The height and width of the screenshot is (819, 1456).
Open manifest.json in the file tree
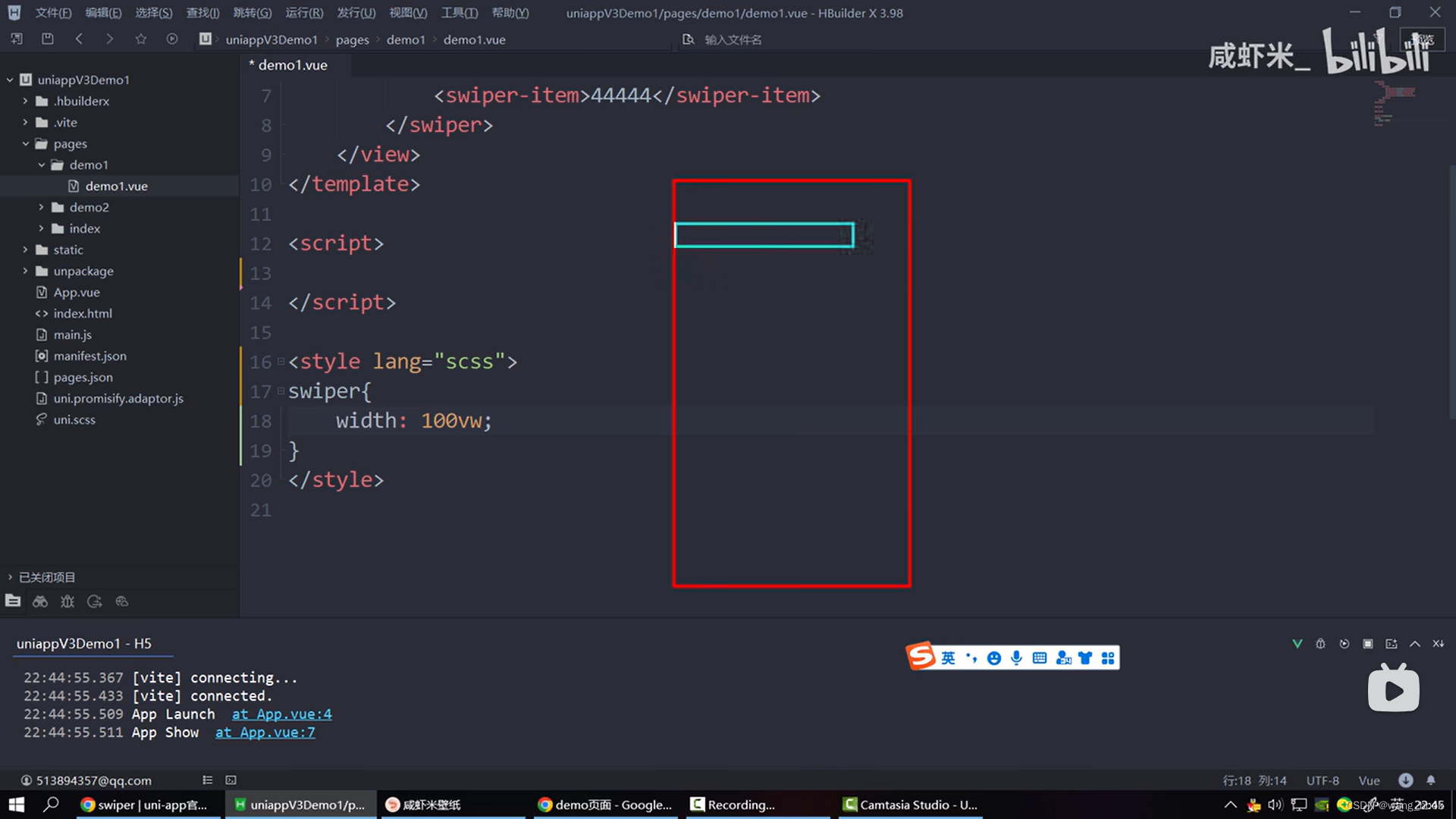[x=89, y=356]
